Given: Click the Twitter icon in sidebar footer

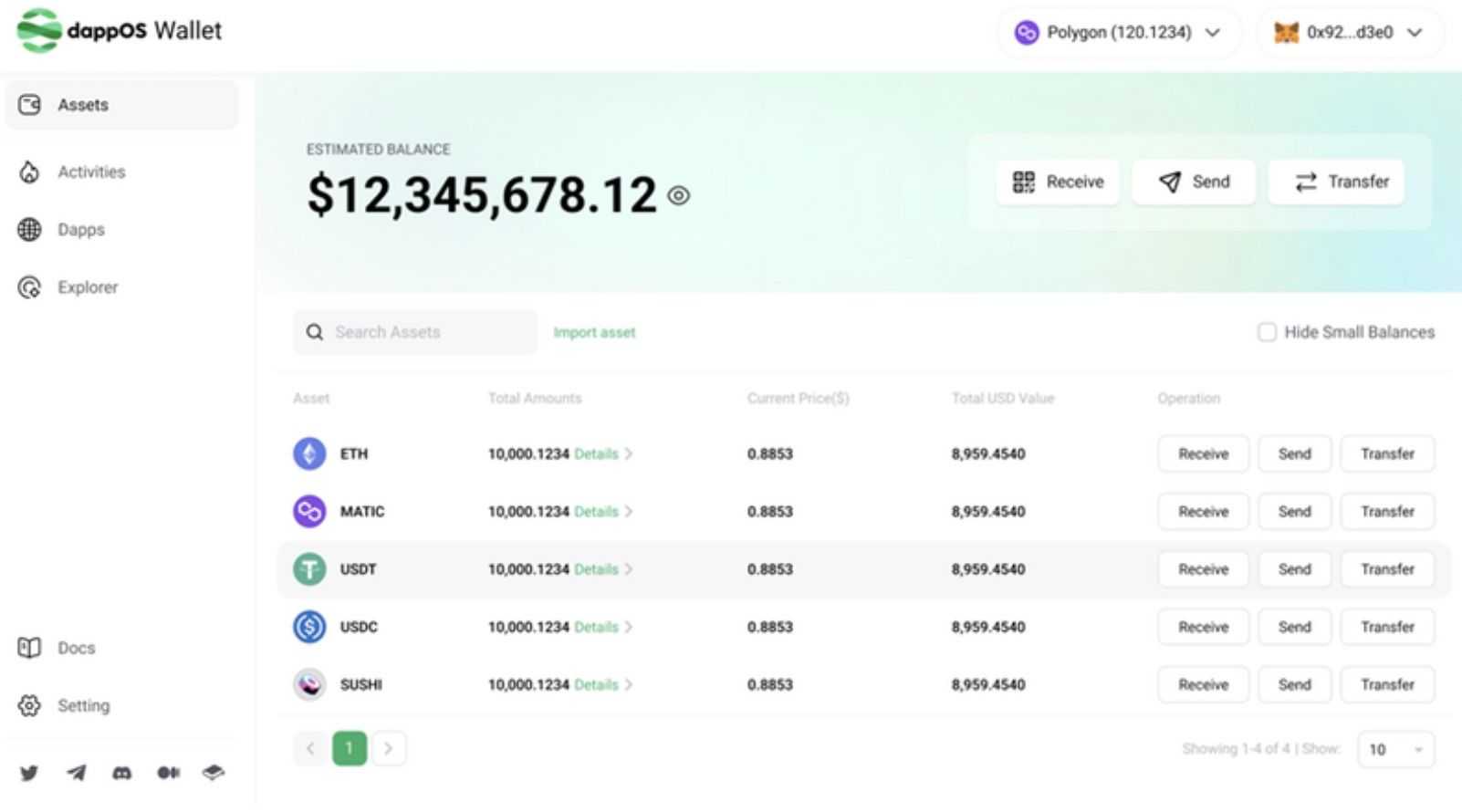Looking at the screenshot, I should pyautogui.click(x=29, y=773).
